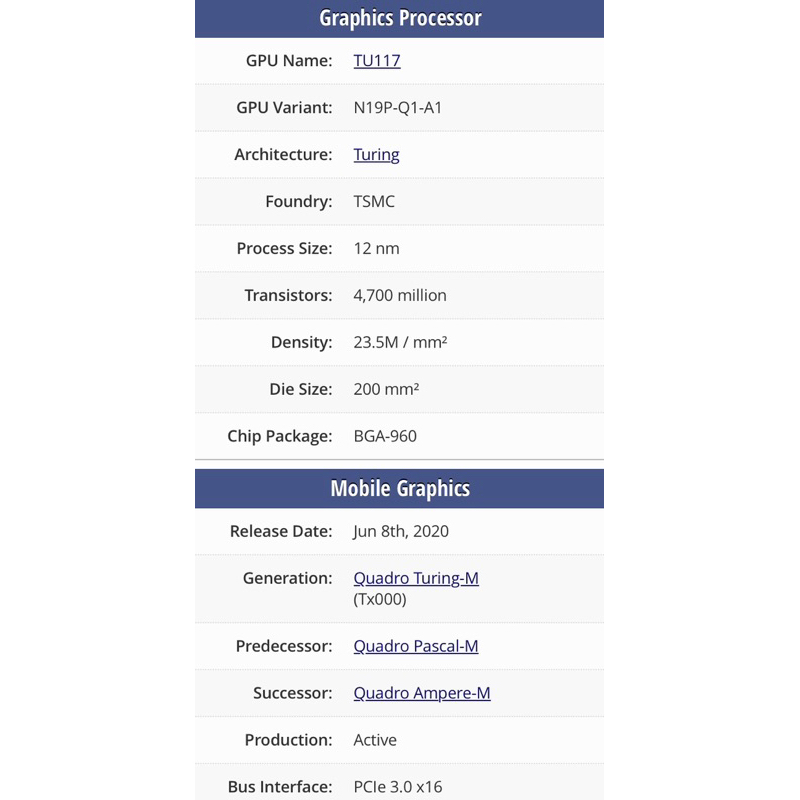Visit the Quadro Pascal-M predecessor link

coord(416,647)
